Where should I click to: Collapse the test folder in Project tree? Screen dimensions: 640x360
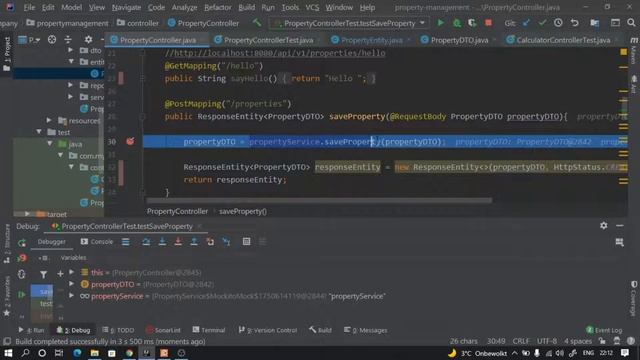pos(39,132)
